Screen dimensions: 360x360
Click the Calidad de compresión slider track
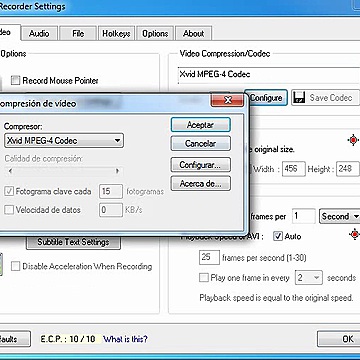64,171
